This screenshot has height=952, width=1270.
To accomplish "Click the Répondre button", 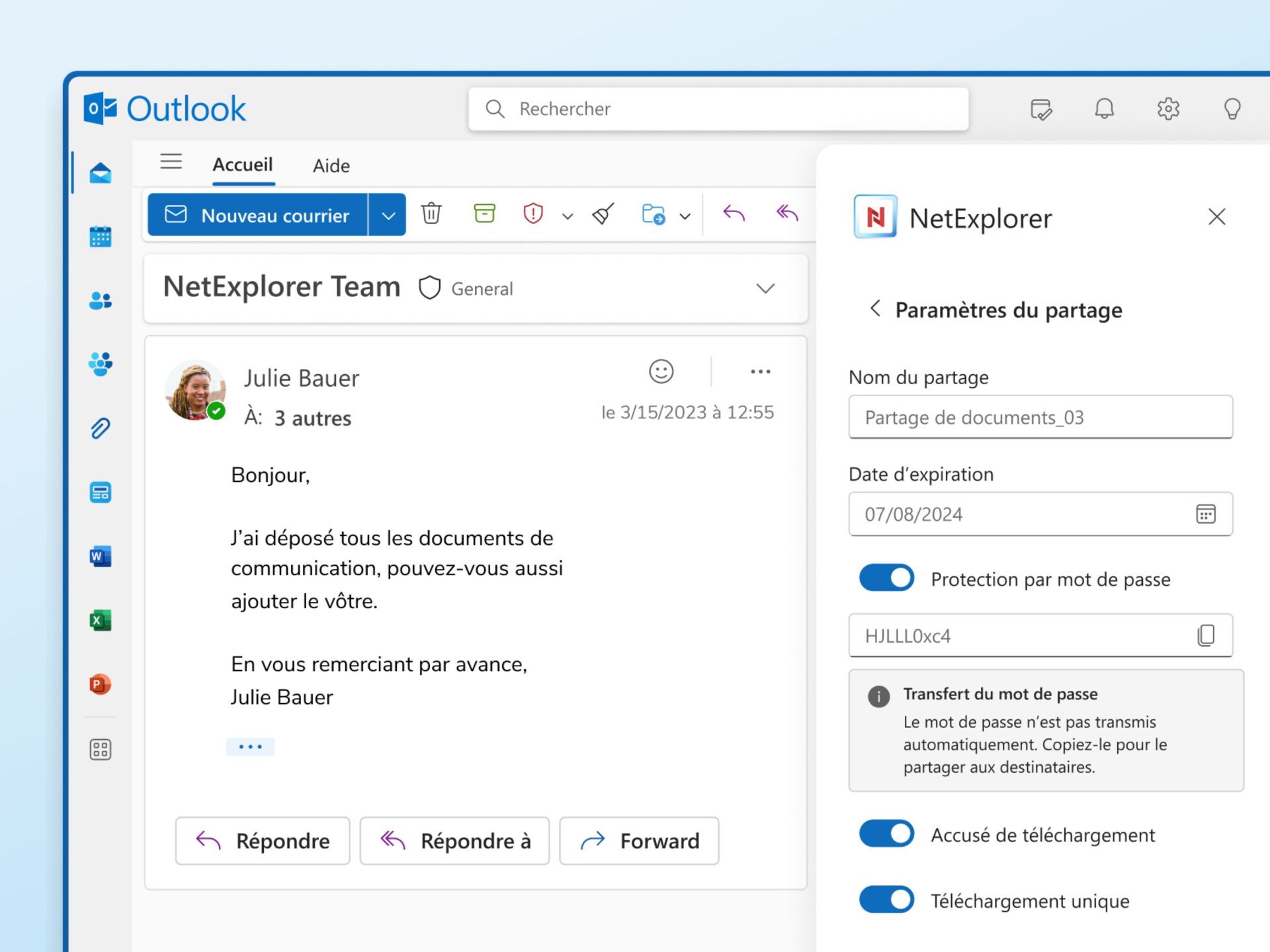I will click(x=263, y=841).
